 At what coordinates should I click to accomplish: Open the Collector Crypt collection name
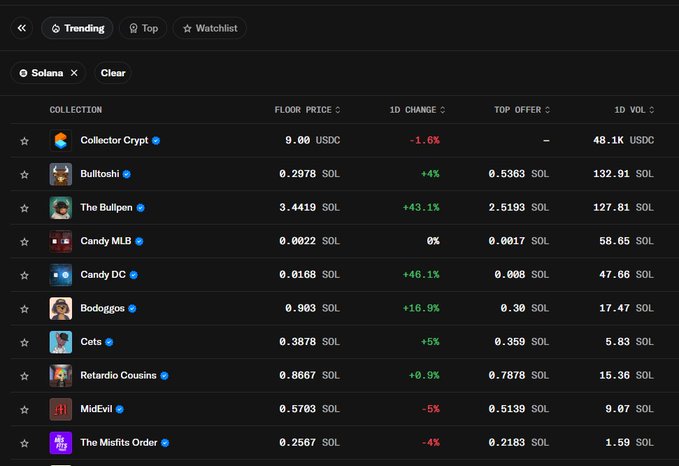[x=114, y=140]
